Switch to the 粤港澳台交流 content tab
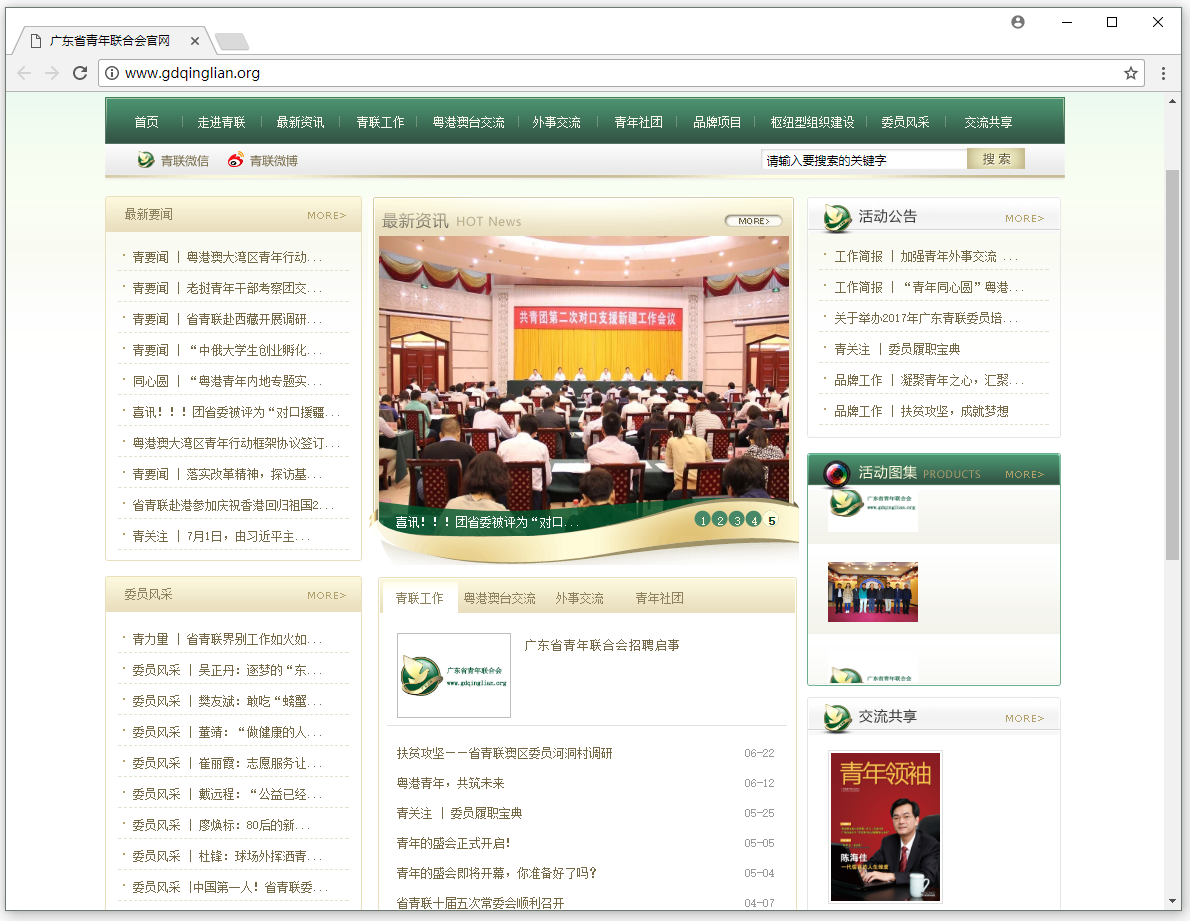The width and height of the screenshot is (1190, 921). coord(499,598)
